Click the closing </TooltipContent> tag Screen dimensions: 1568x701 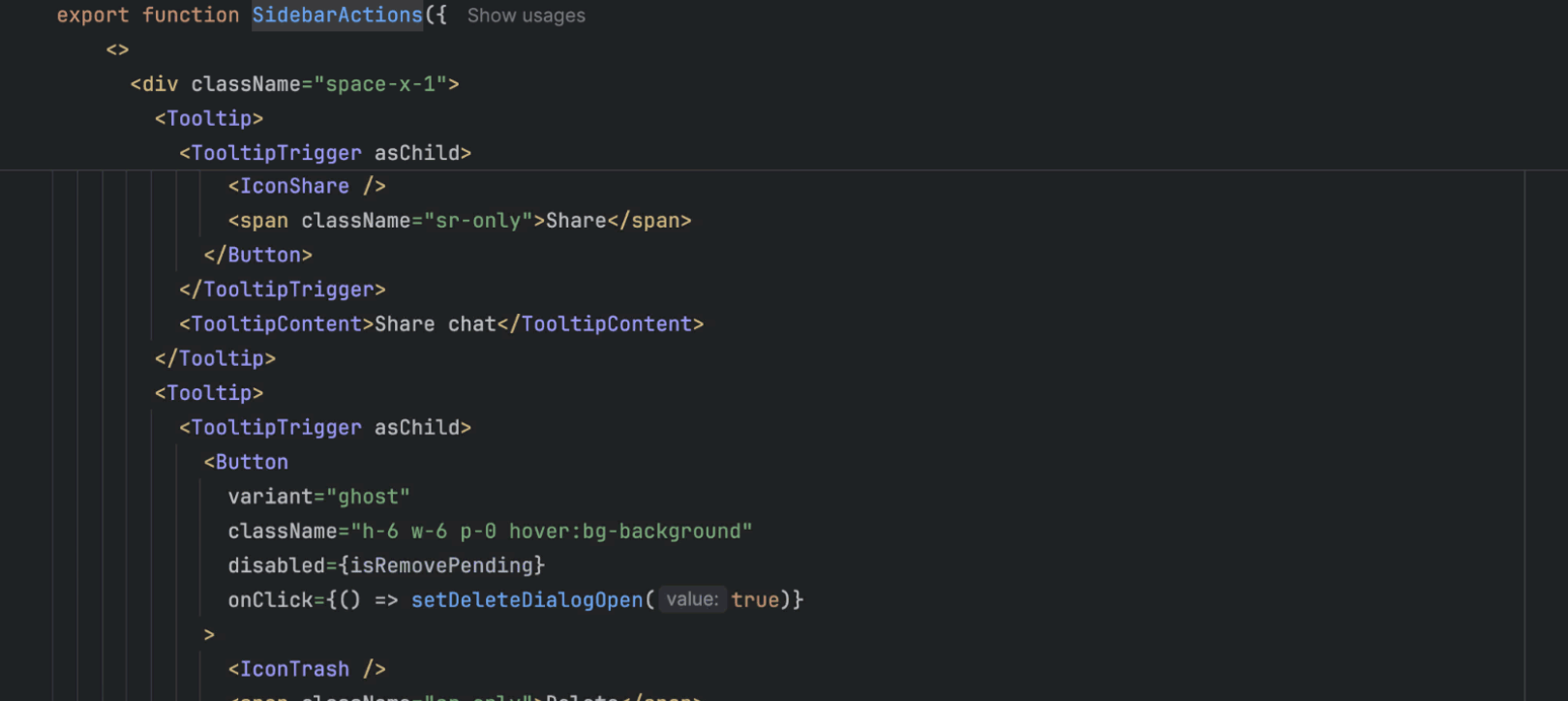[601, 324]
